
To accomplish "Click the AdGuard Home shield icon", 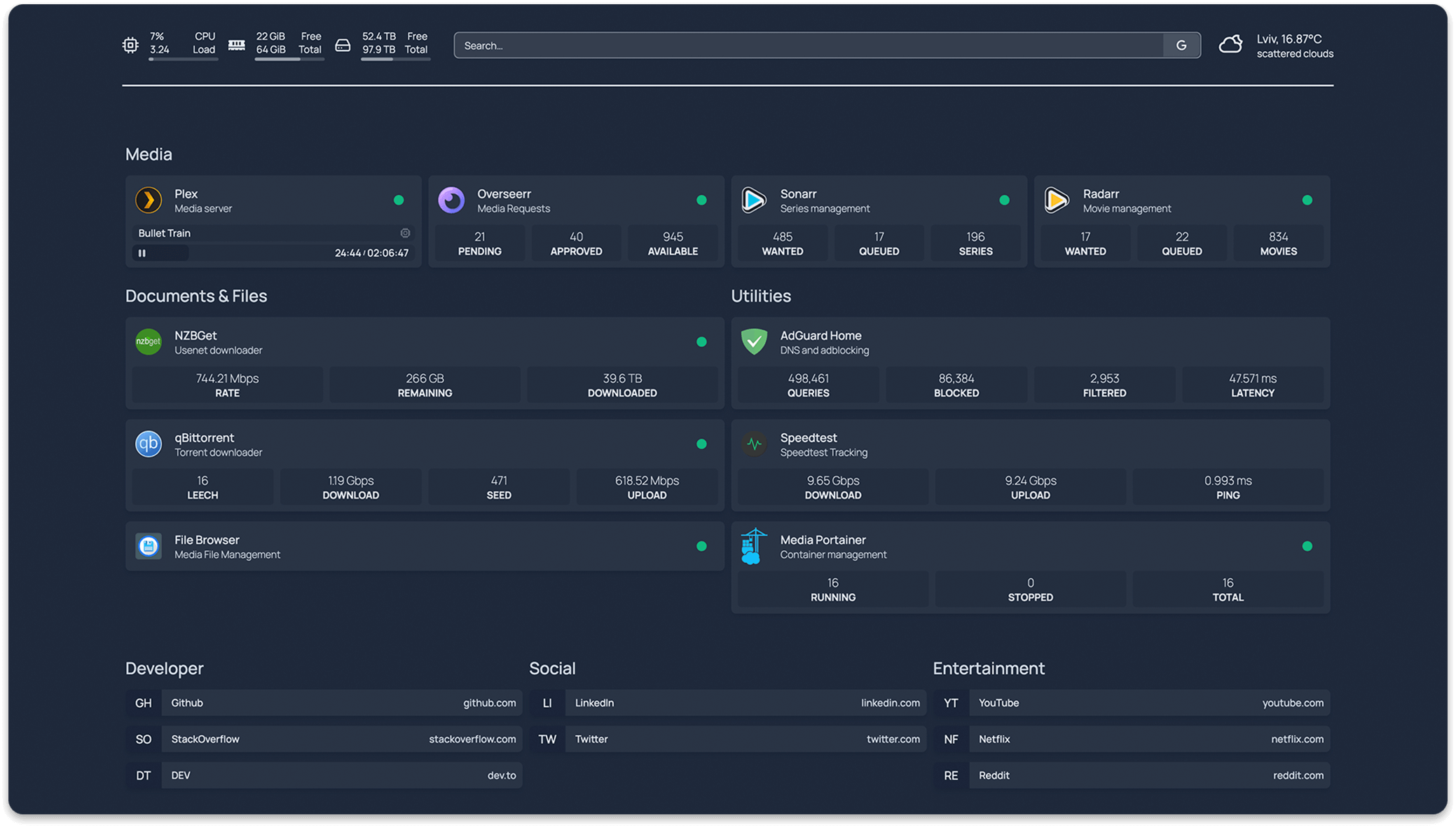I will point(754,342).
